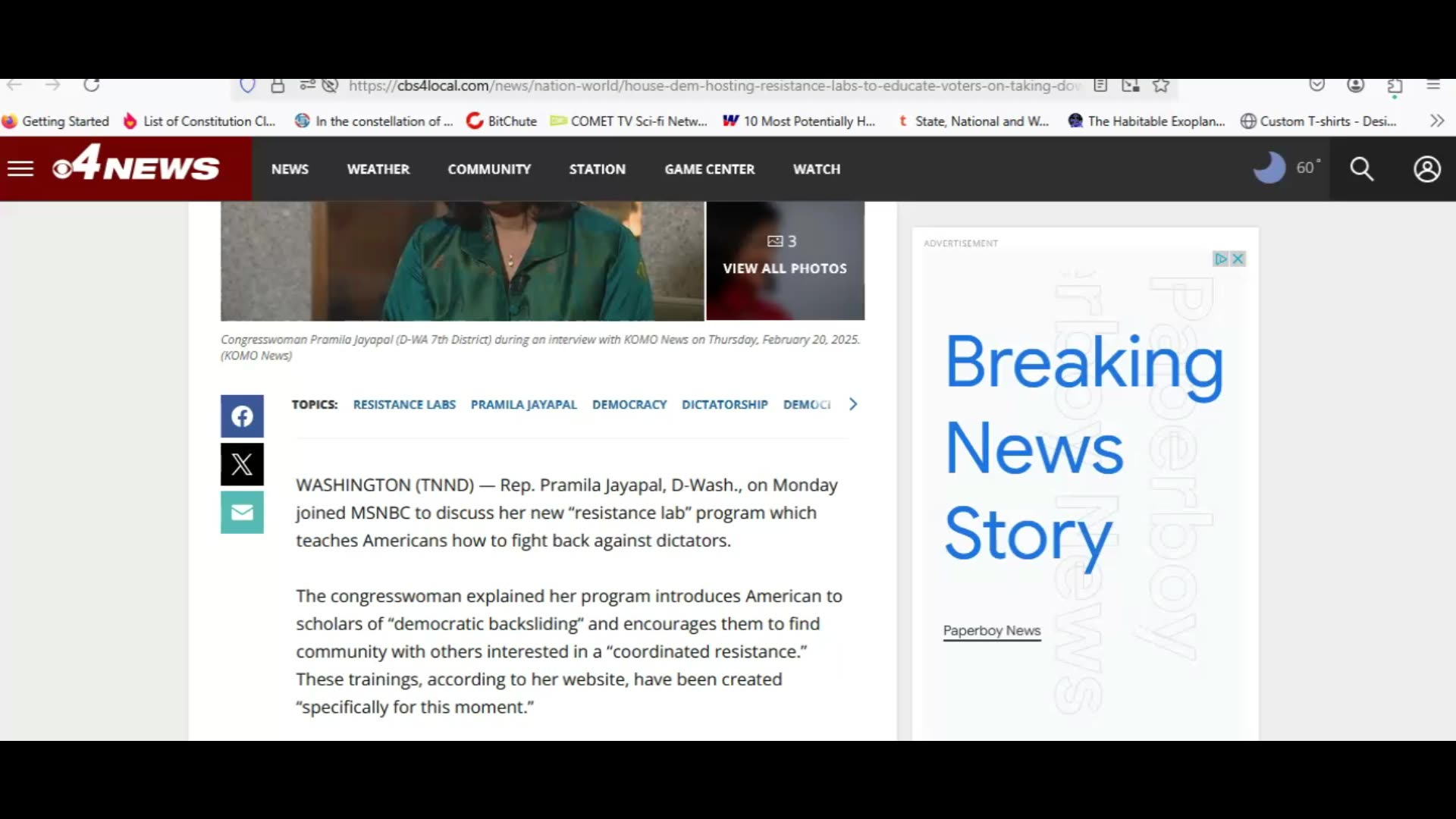Close the advertisement with X button
The image size is (1456, 819).
pyautogui.click(x=1238, y=259)
